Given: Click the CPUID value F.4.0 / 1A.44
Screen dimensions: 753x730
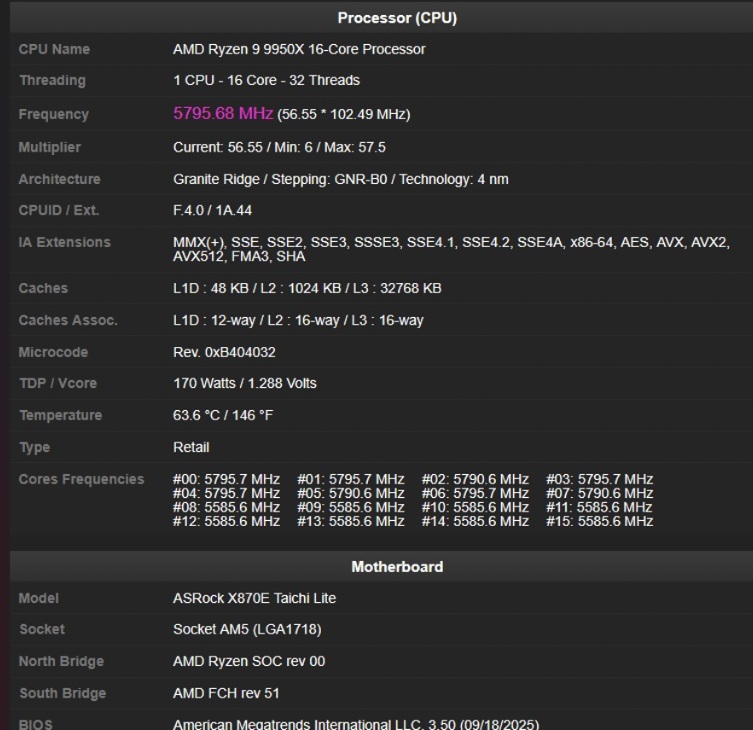Looking at the screenshot, I should click(212, 210).
